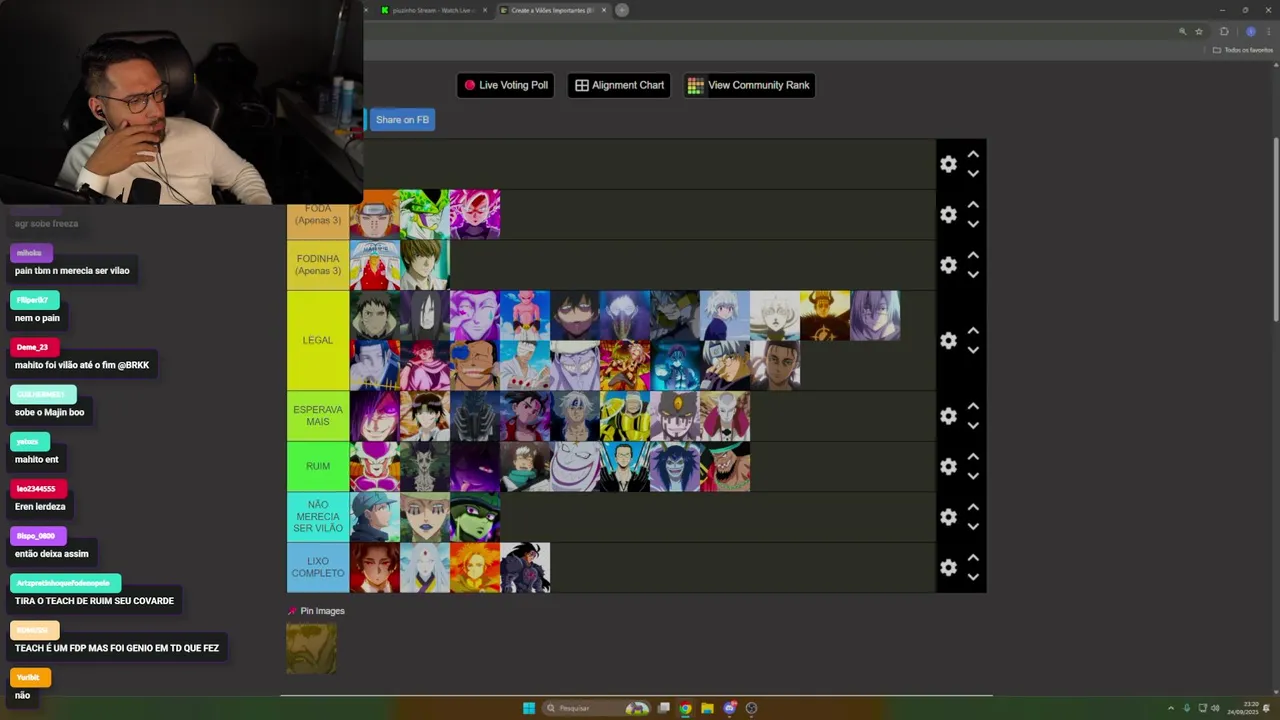This screenshot has width=1280, height=720.
Task: Open Chrome from the taskbar
Action: [x=685, y=708]
